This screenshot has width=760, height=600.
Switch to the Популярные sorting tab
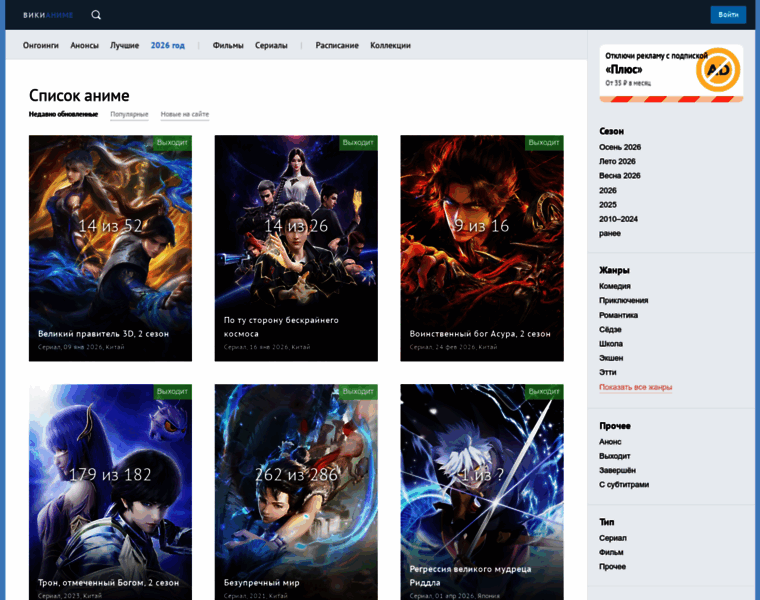click(x=129, y=114)
